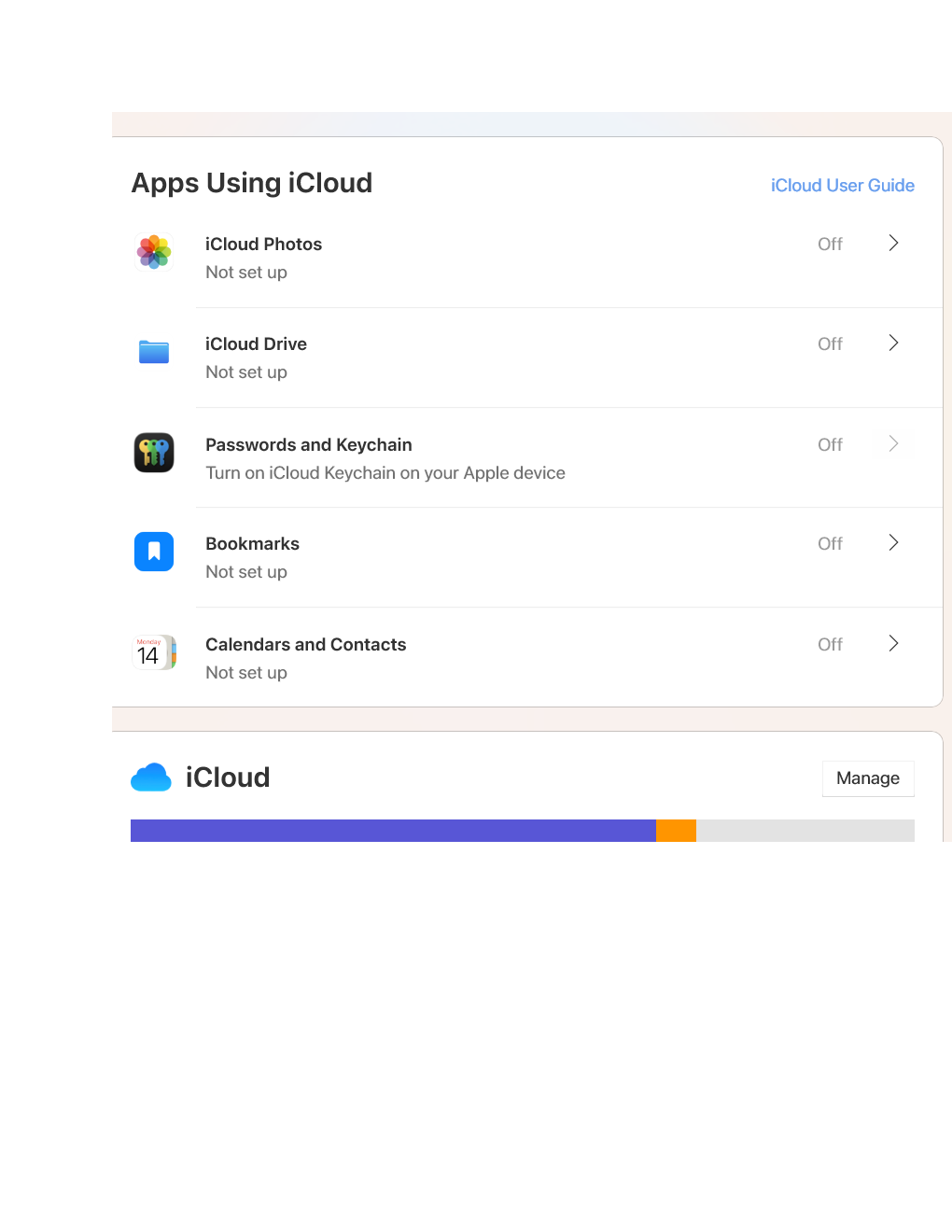Click the orange segment of storage bar
The width and height of the screenshot is (952, 1232).
click(676, 831)
